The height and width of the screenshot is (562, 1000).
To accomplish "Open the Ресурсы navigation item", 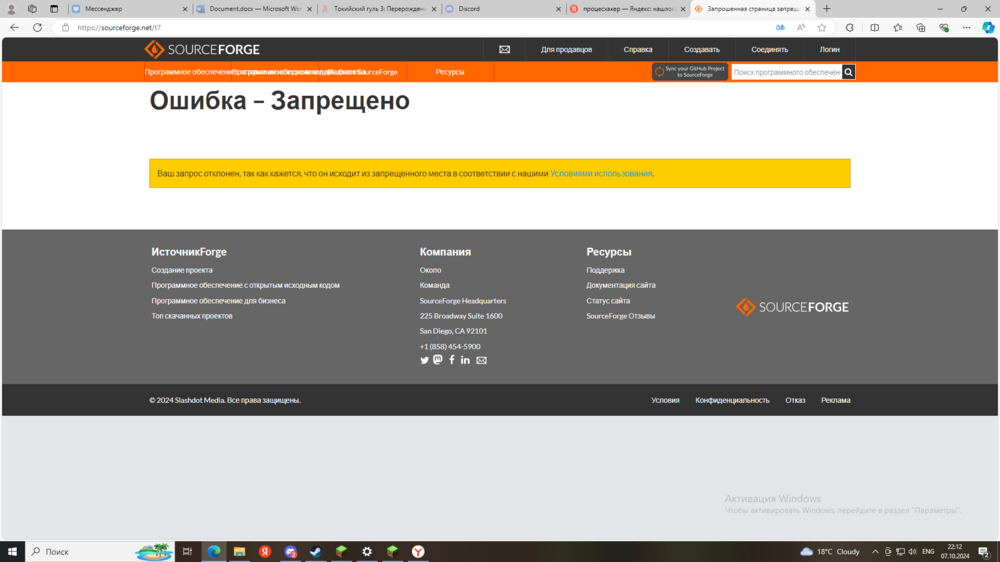I will 450,72.
